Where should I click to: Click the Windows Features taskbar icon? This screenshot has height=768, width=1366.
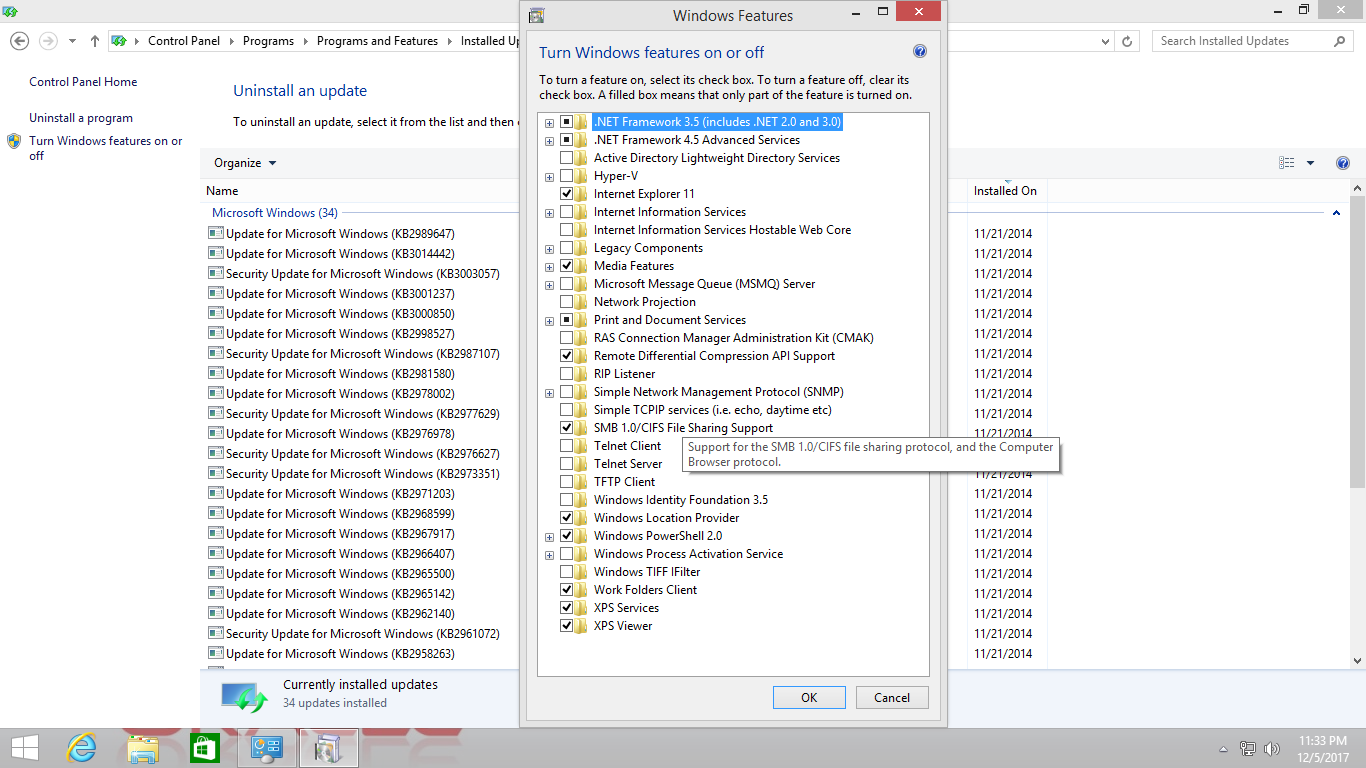tap(328, 747)
